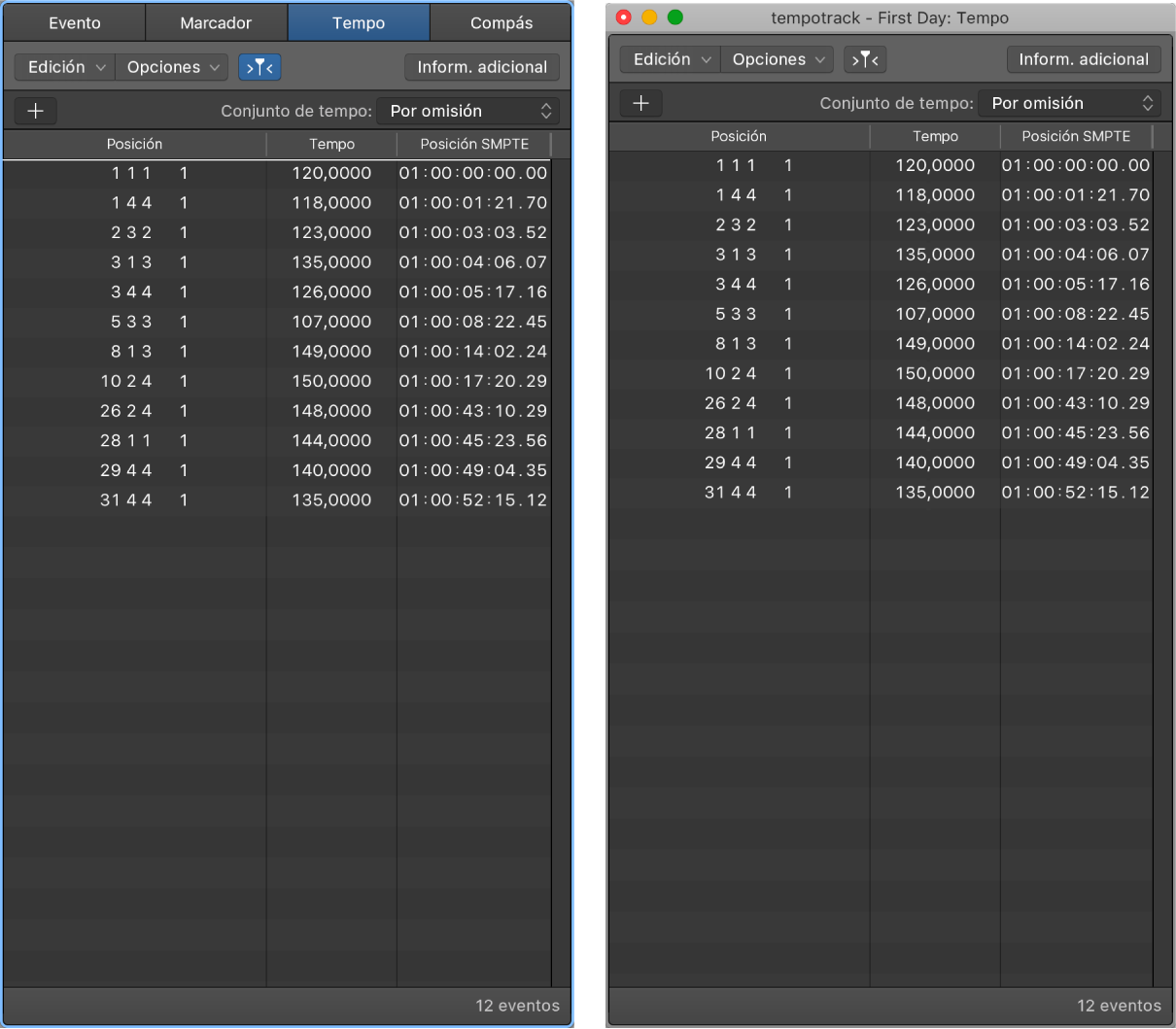Click the plus button in tempotrack window
This screenshot has width=1176, height=1029.
coord(640,103)
